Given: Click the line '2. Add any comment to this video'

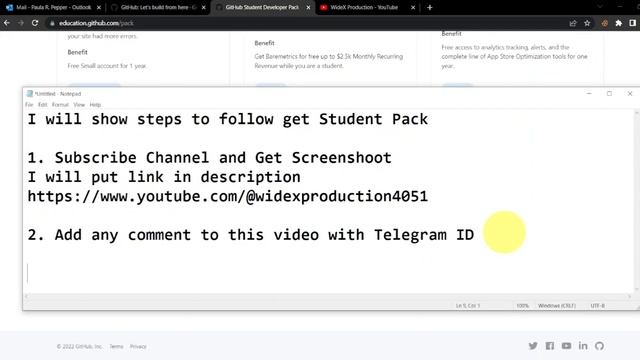Looking at the screenshot, I should (251, 235).
